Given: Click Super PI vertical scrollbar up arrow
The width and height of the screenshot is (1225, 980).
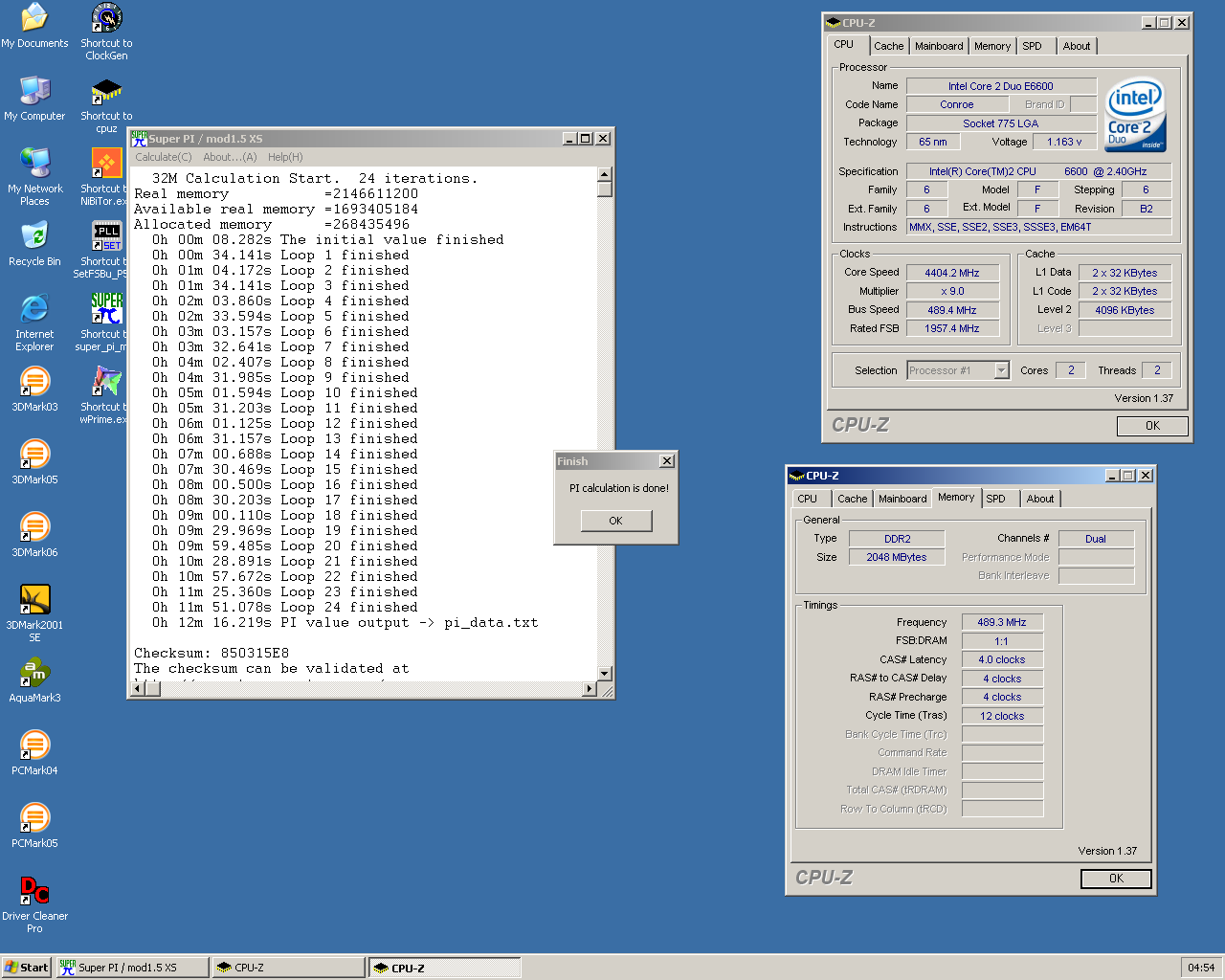Looking at the screenshot, I should 605,174.
